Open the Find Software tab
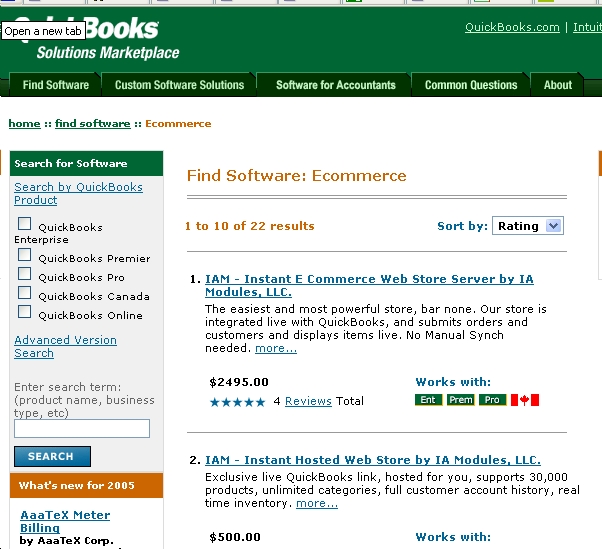The image size is (602, 549). click(55, 84)
